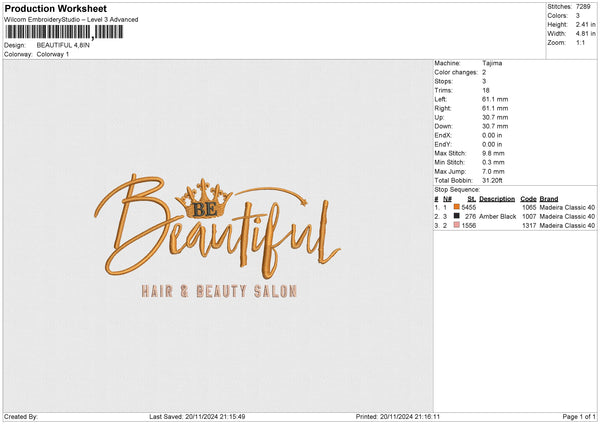Click the Brand column header
The width and height of the screenshot is (600, 424).
tap(549, 199)
